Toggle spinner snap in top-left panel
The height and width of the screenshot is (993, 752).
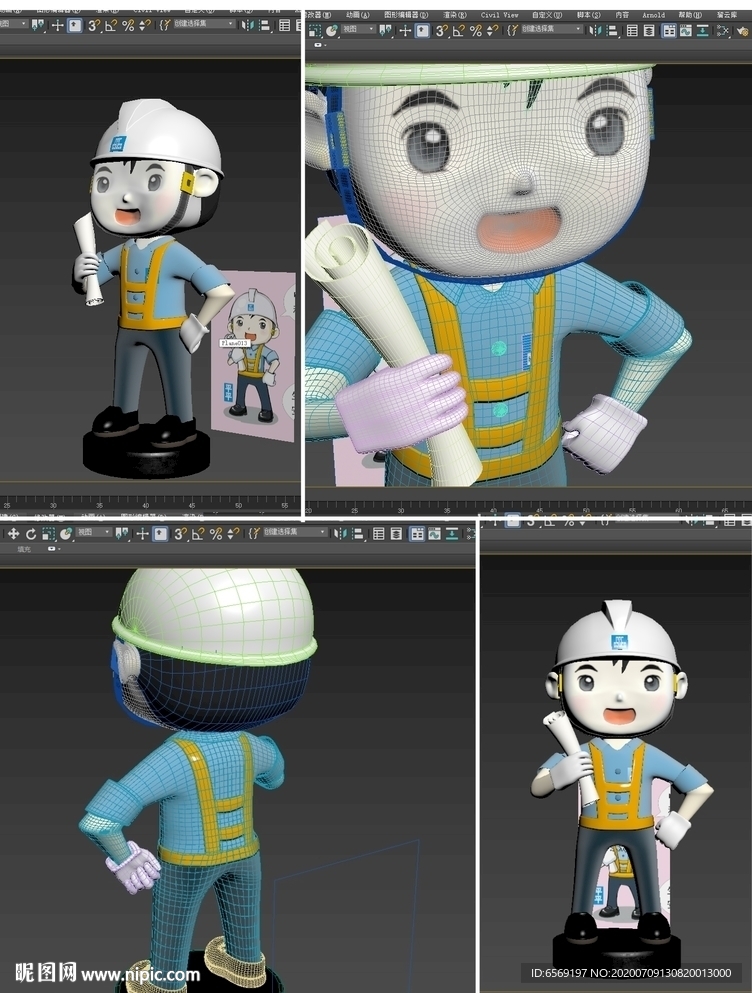144,25
